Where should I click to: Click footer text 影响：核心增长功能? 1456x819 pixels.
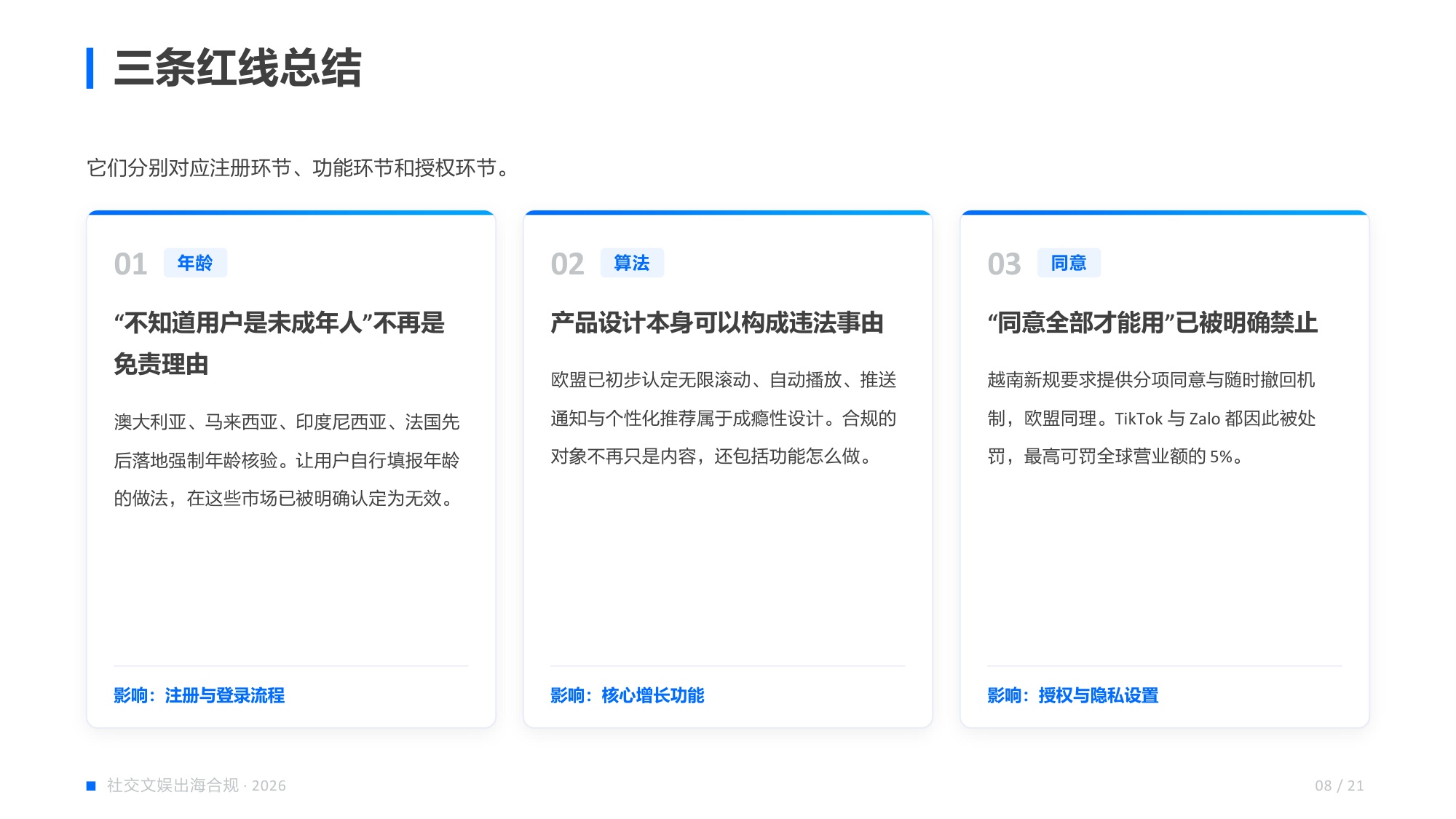628,695
